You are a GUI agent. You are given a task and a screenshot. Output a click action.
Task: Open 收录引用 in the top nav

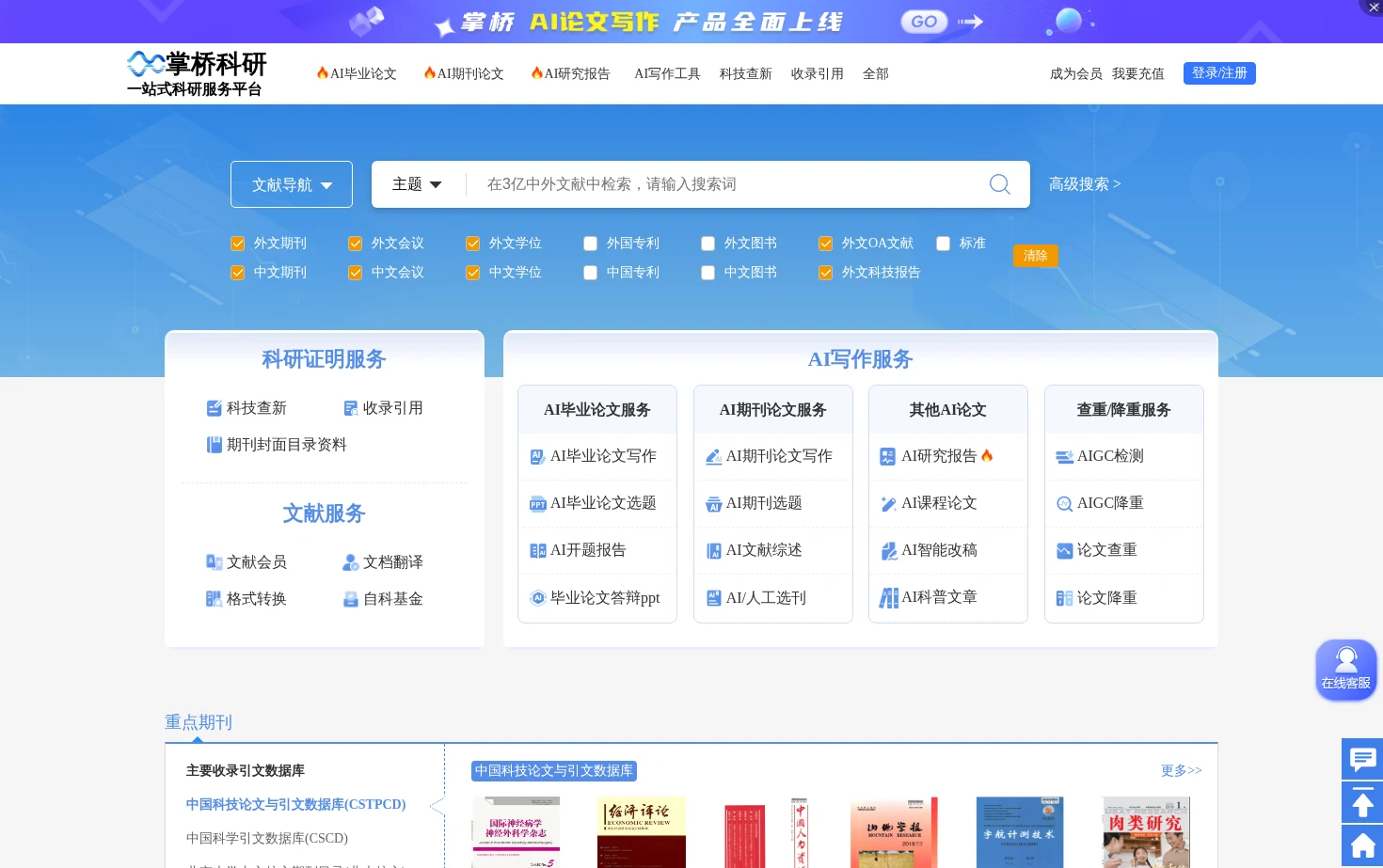tap(818, 73)
